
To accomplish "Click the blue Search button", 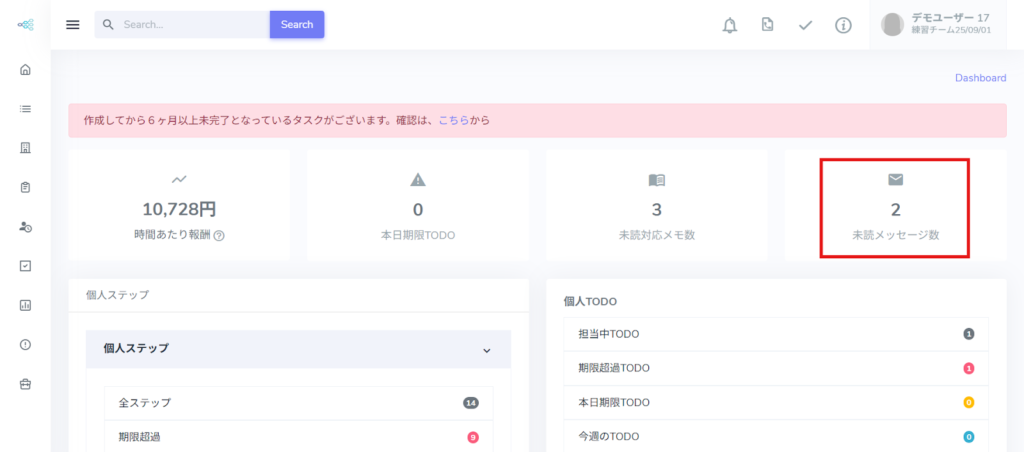I will 297,24.
